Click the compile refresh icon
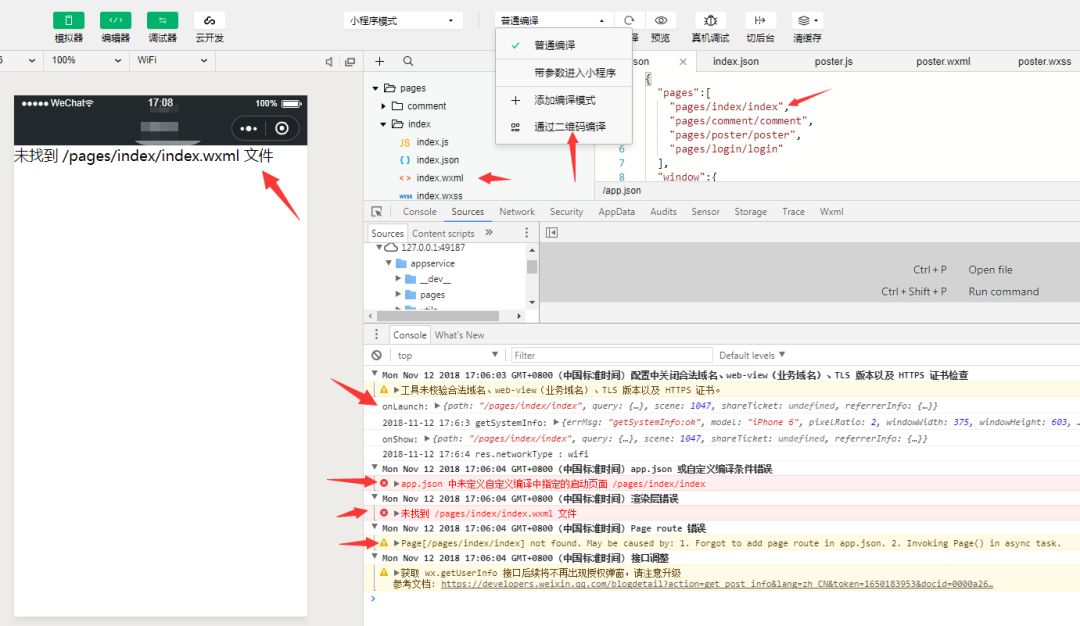 [x=629, y=21]
